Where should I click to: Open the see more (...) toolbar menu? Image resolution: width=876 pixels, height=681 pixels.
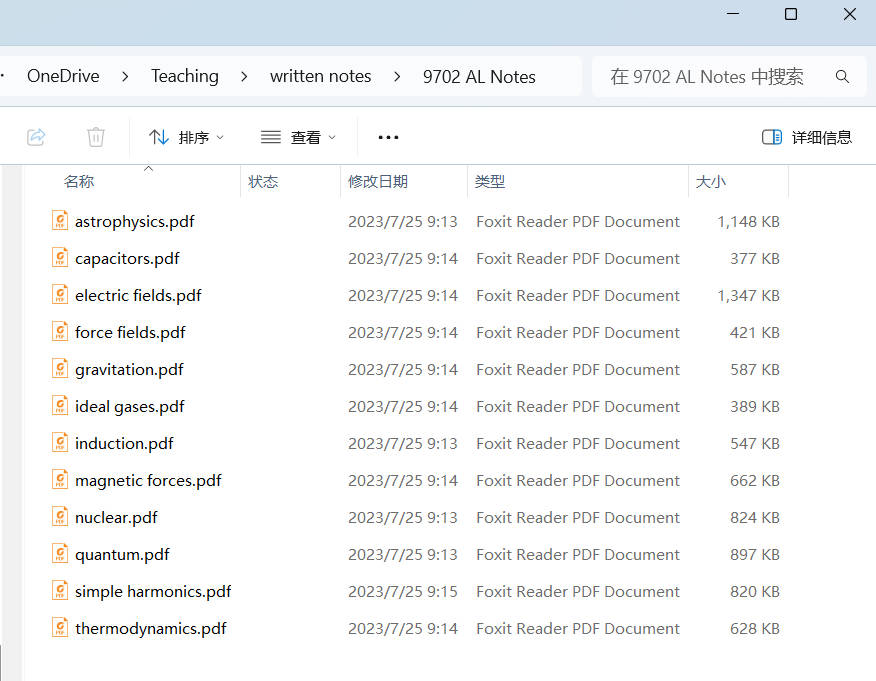388,137
